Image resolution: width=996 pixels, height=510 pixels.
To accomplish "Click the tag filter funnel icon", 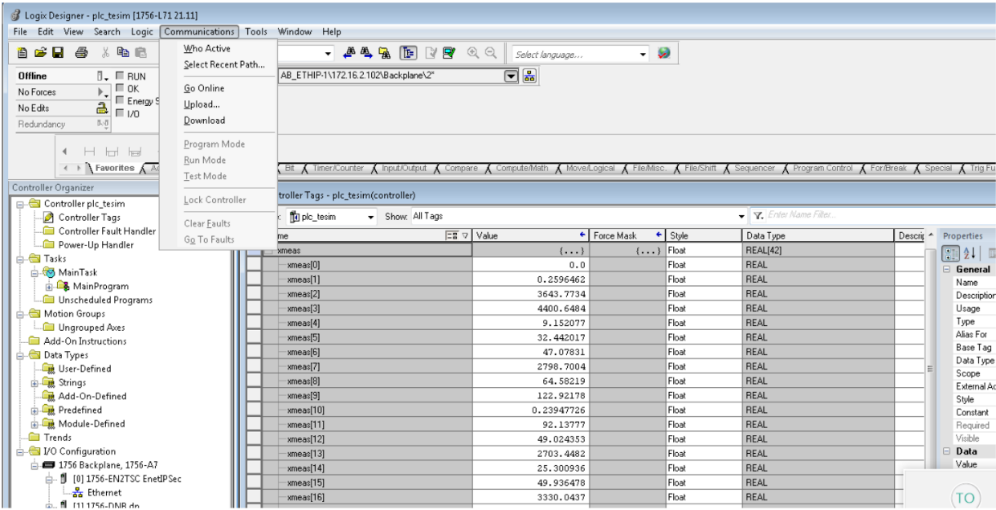I will coord(758,216).
